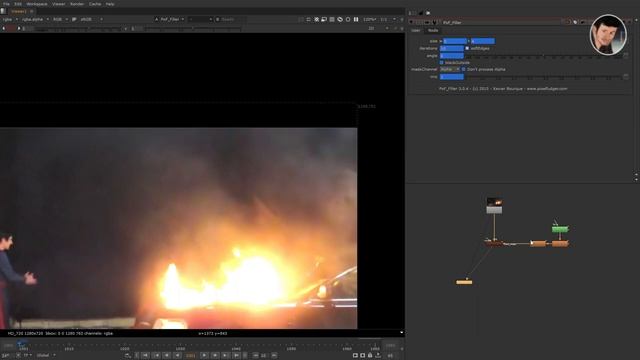The image size is (640, 360).
Task: Click the Play backward button
Action: [177, 356]
